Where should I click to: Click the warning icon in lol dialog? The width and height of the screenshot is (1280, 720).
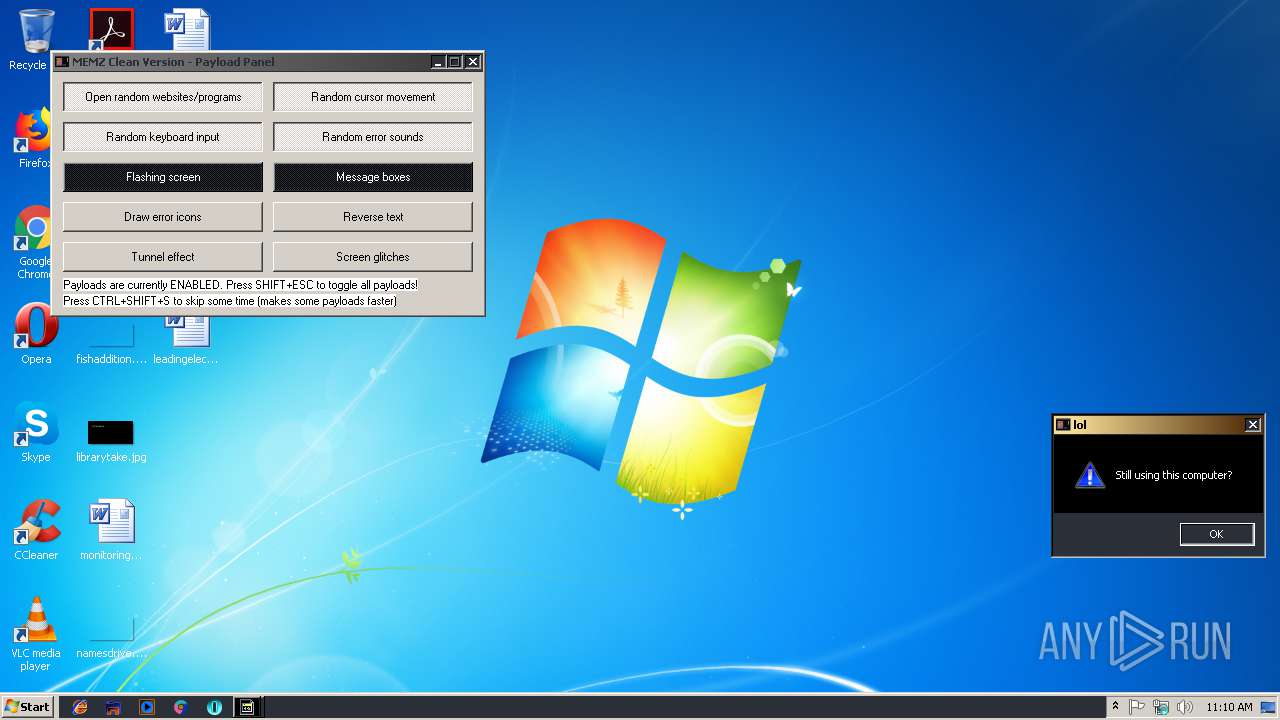click(1089, 475)
